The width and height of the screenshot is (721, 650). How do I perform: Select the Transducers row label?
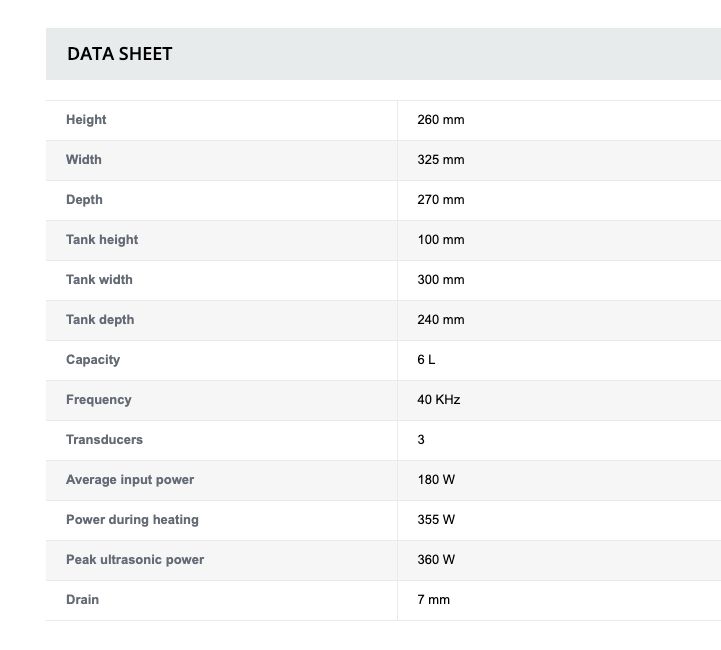104,440
